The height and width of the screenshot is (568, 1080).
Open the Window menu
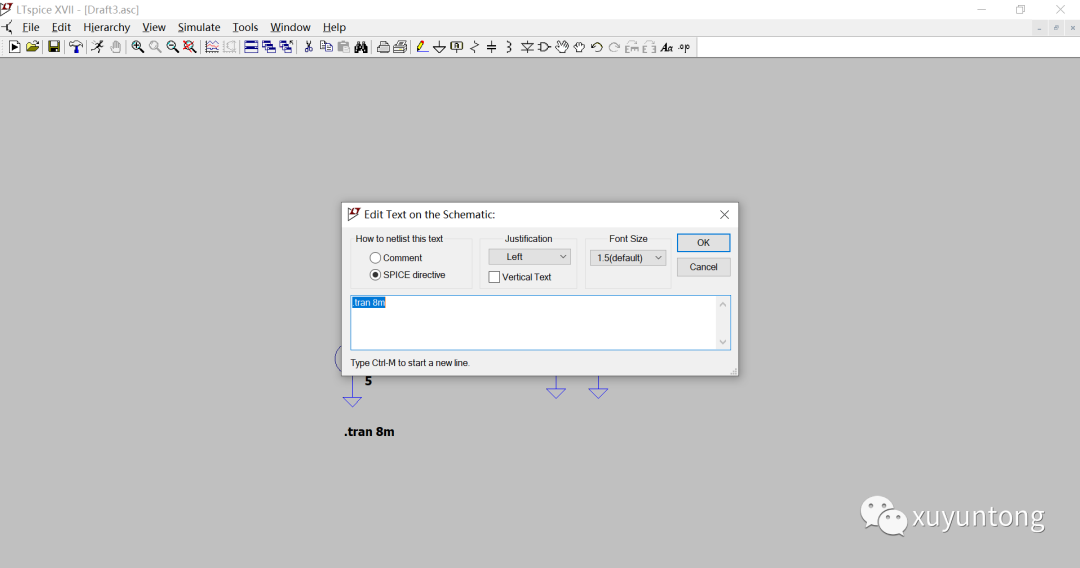[x=290, y=27]
